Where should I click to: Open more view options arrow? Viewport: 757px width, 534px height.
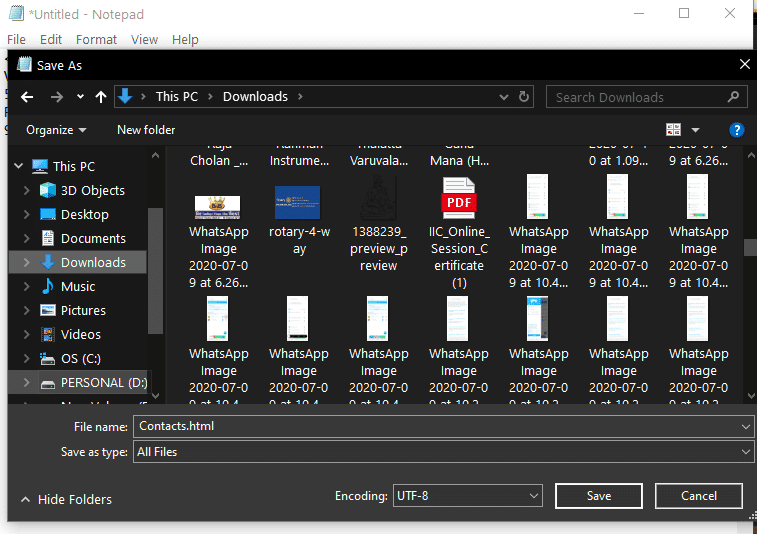(695, 130)
